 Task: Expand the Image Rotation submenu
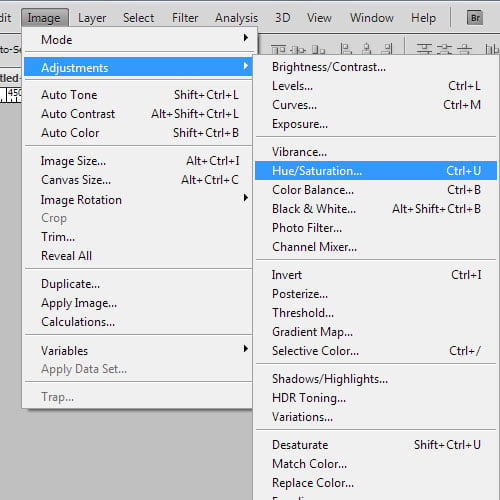pyautogui.click(x=138, y=200)
